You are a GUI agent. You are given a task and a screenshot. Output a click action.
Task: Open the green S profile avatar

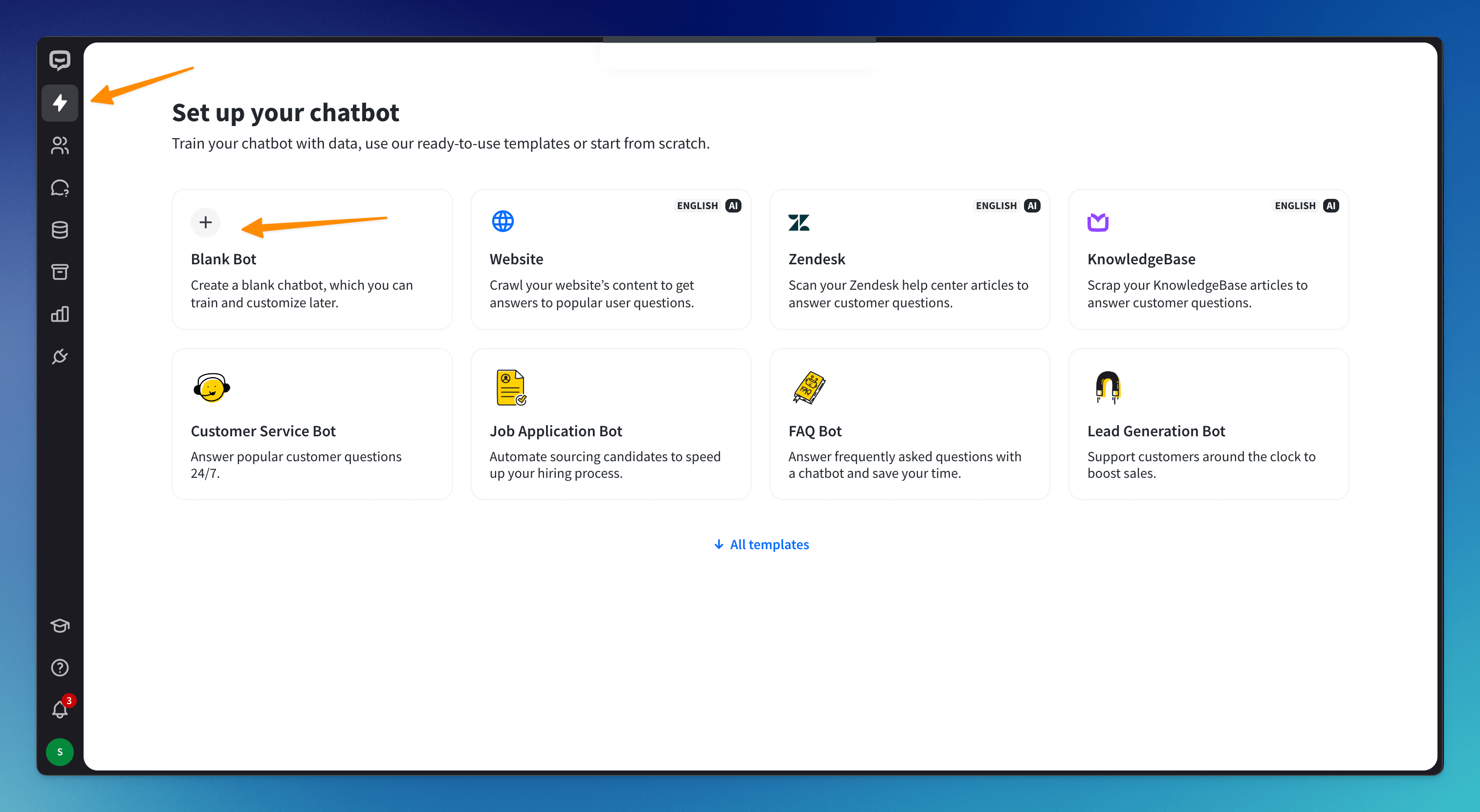[x=60, y=752]
